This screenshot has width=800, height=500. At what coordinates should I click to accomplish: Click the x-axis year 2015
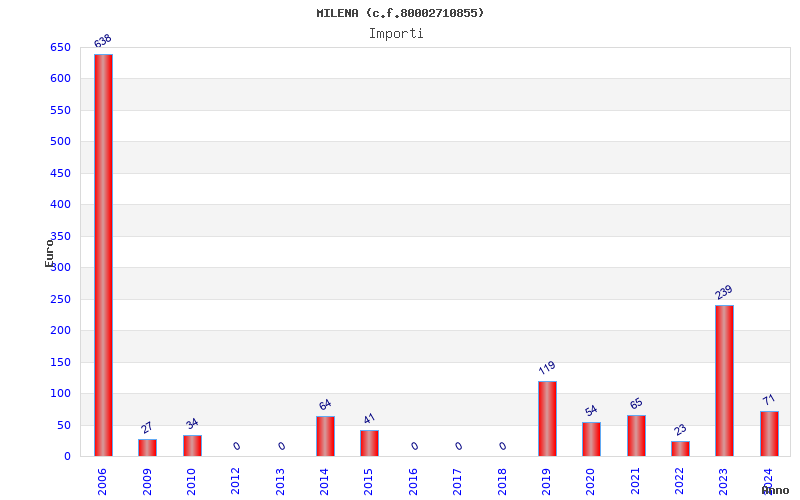tap(369, 482)
